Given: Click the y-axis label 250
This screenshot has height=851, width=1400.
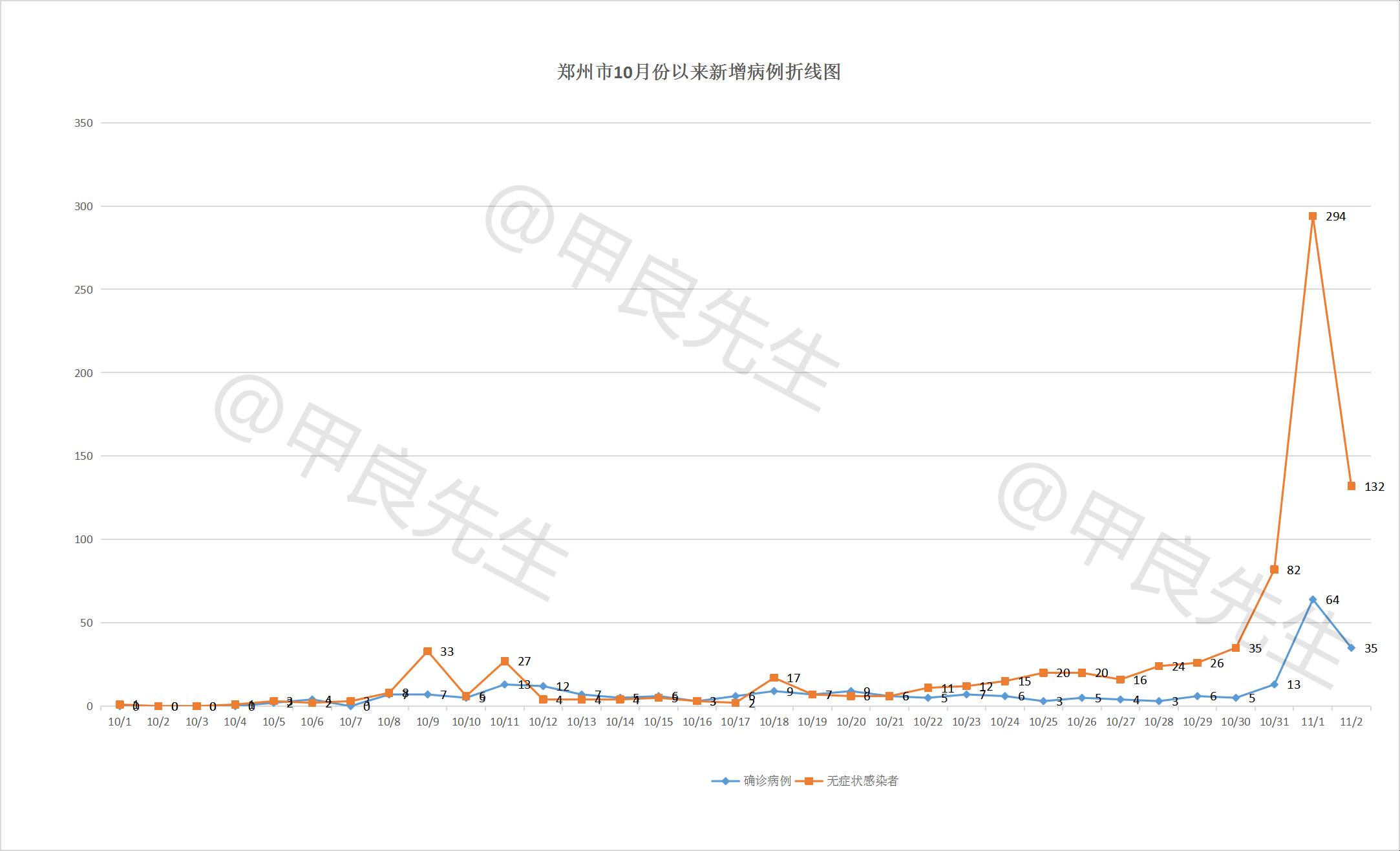Looking at the screenshot, I should (83, 290).
